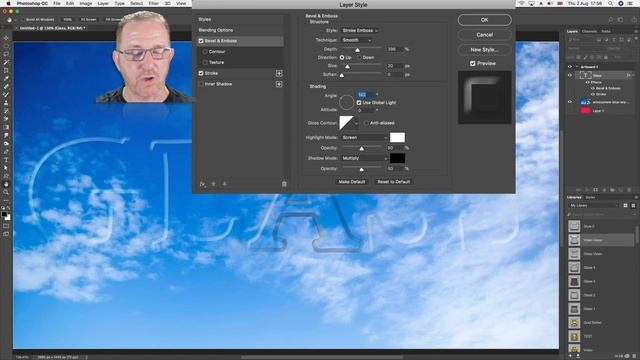Open the Layer menu
This screenshot has height=360, width=640.
coord(103,3)
